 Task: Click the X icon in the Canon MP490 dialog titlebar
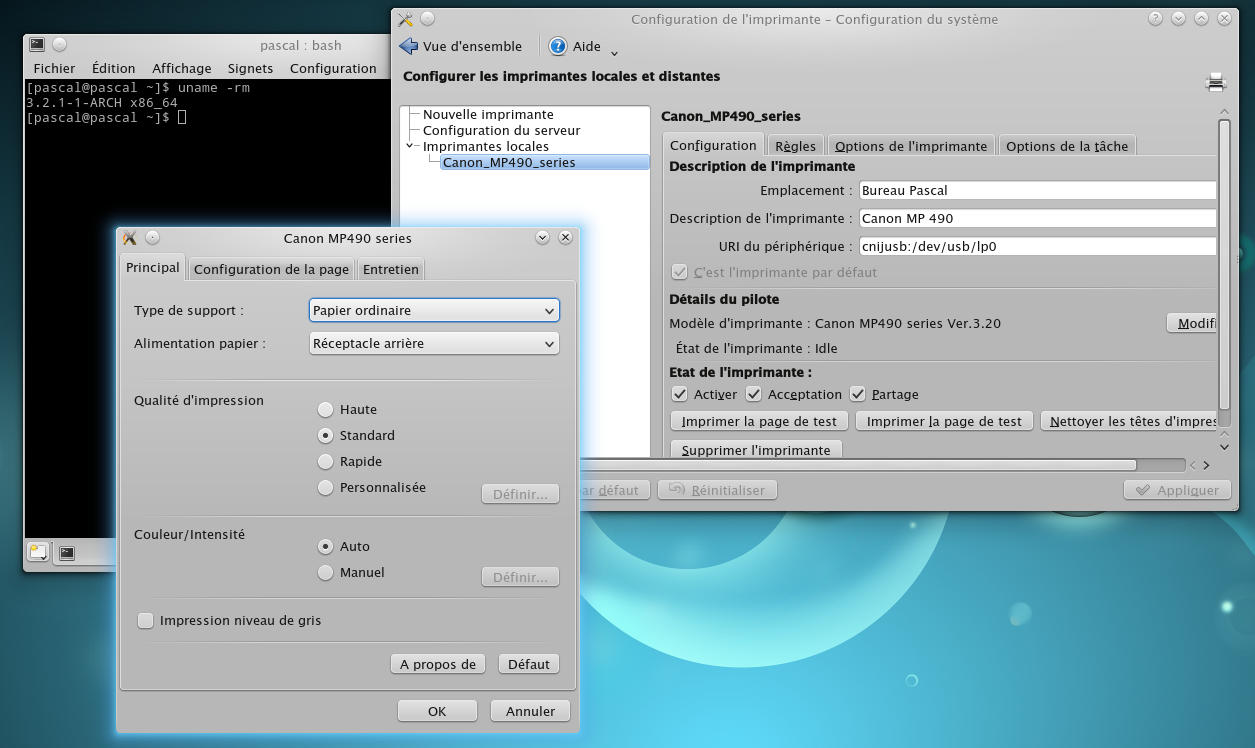coord(129,238)
